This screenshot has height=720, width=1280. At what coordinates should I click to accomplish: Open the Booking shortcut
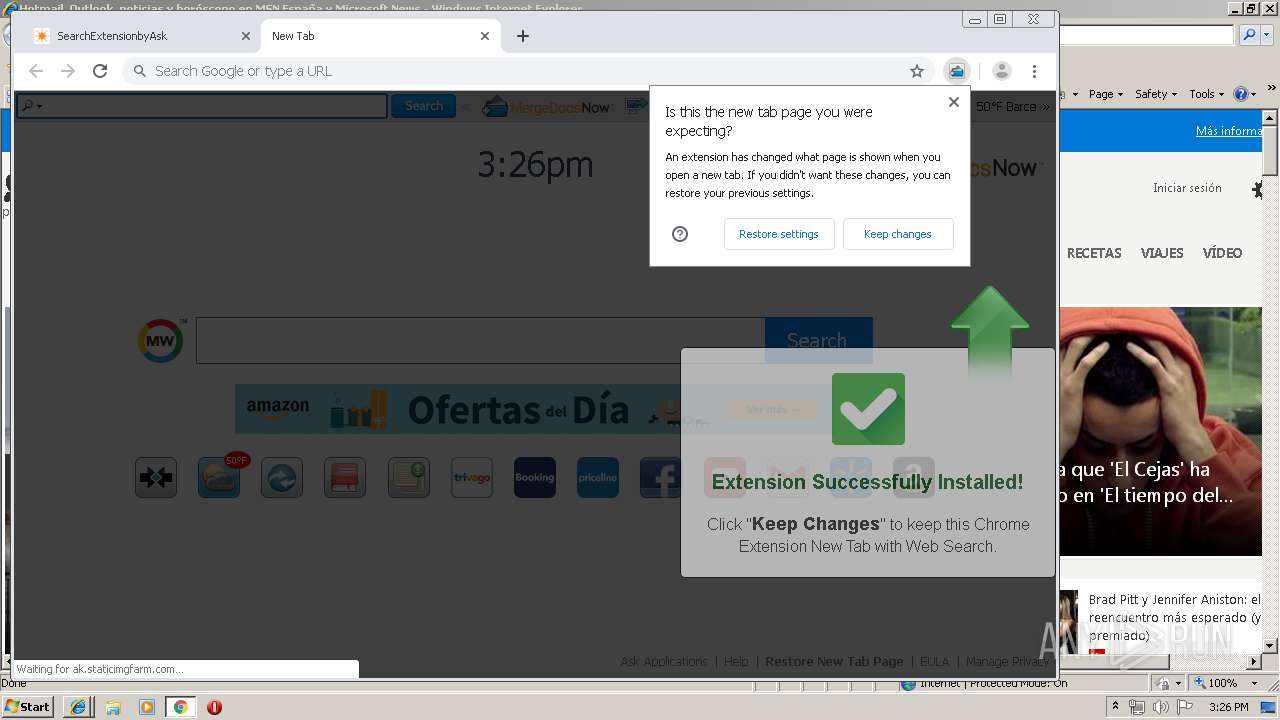click(535, 478)
